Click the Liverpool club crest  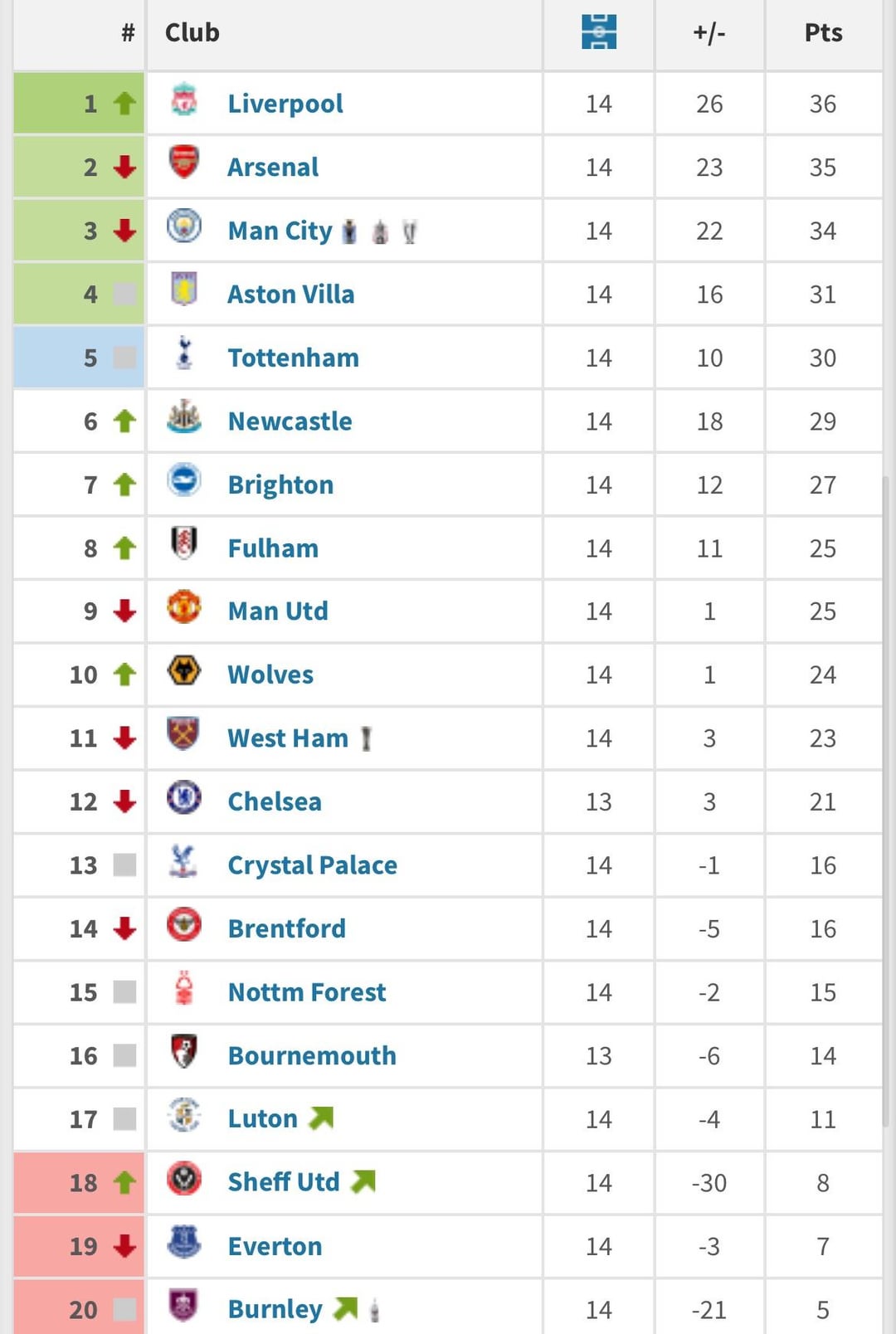184,100
